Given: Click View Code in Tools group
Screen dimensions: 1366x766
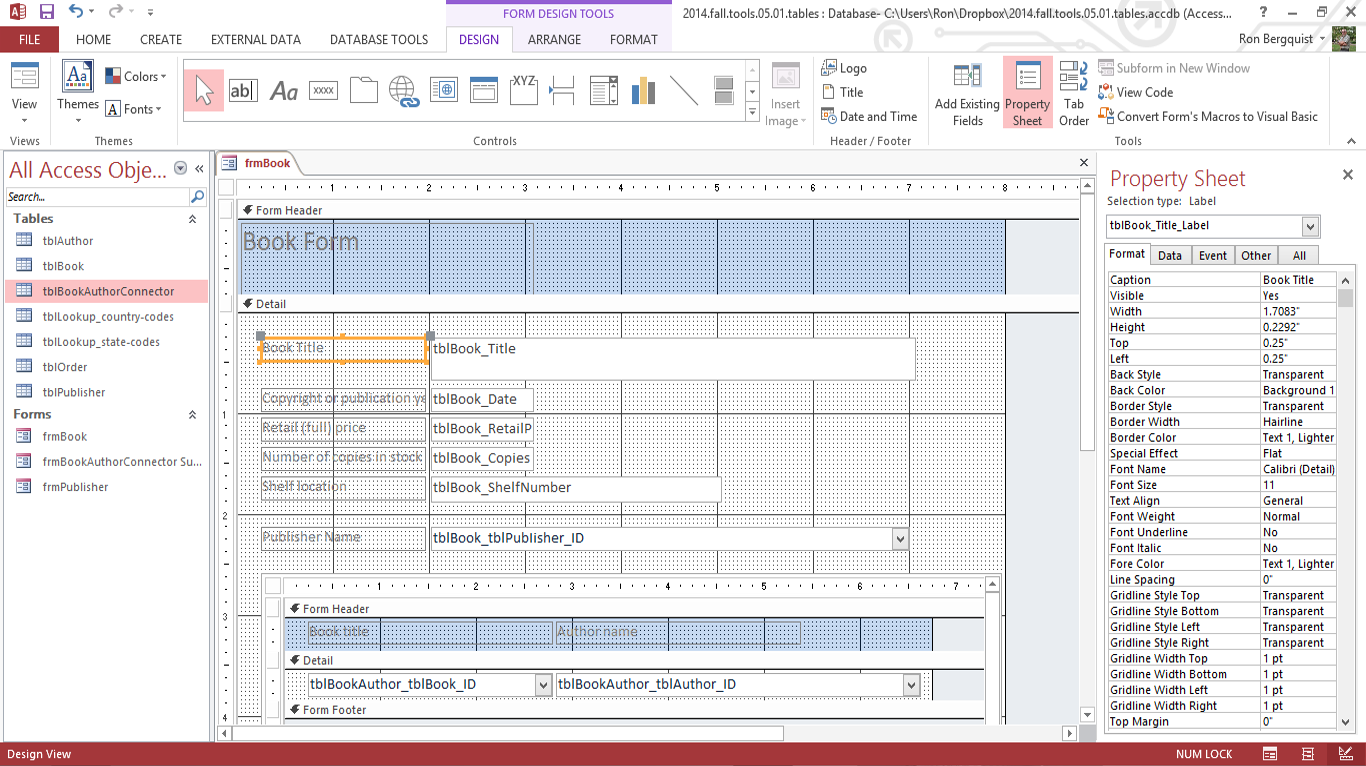Looking at the screenshot, I should pos(1135,92).
